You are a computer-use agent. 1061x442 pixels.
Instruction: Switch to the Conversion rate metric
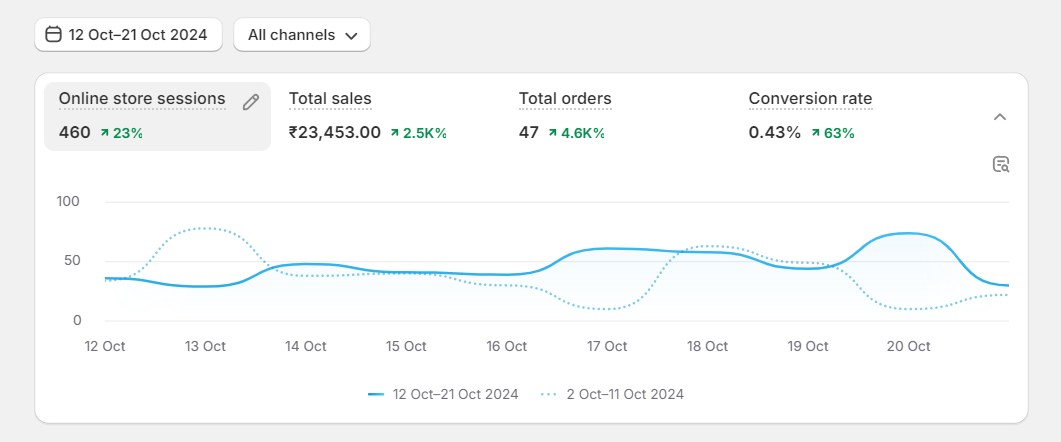810,99
